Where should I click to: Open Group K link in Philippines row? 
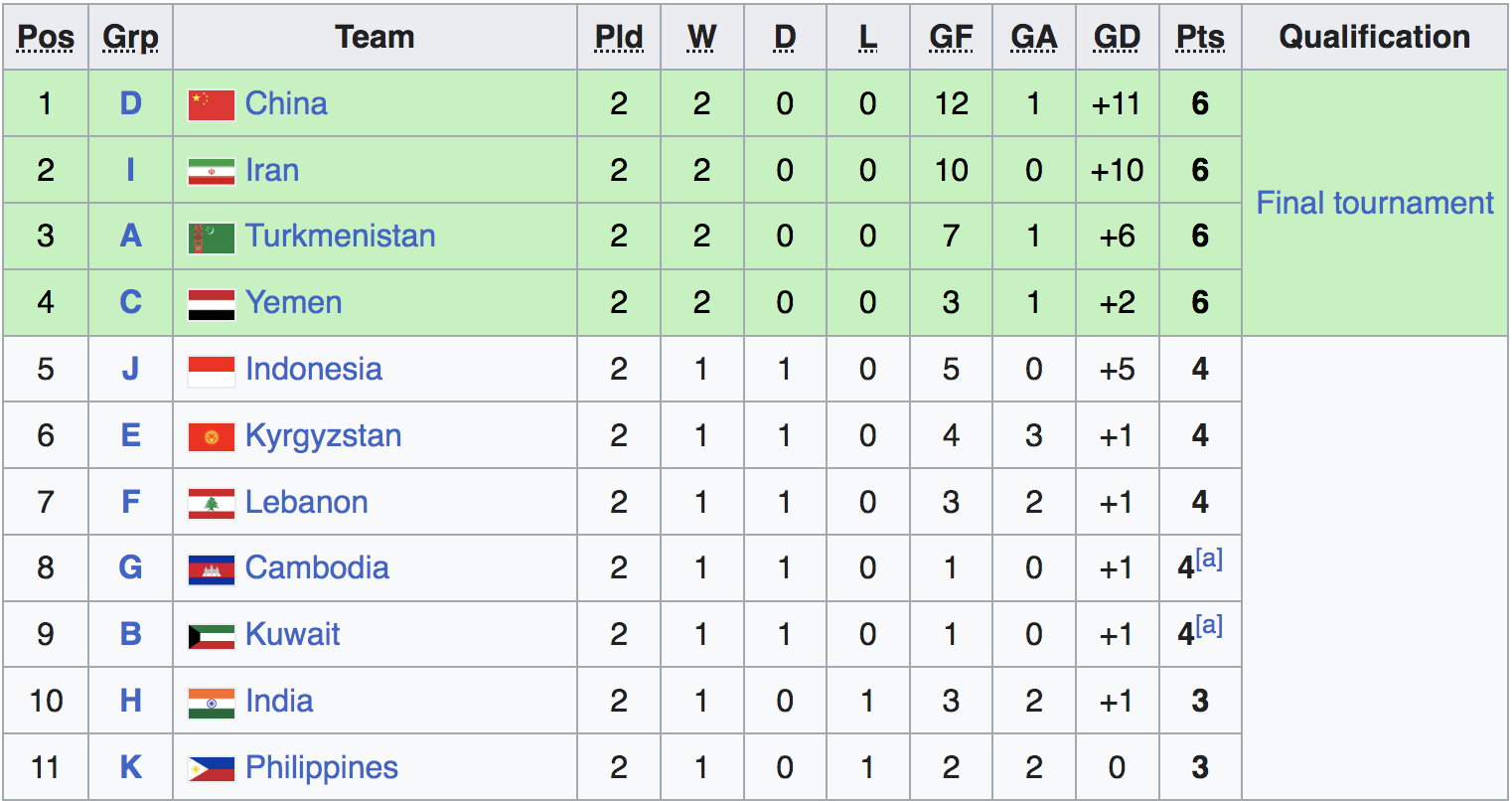[x=130, y=767]
